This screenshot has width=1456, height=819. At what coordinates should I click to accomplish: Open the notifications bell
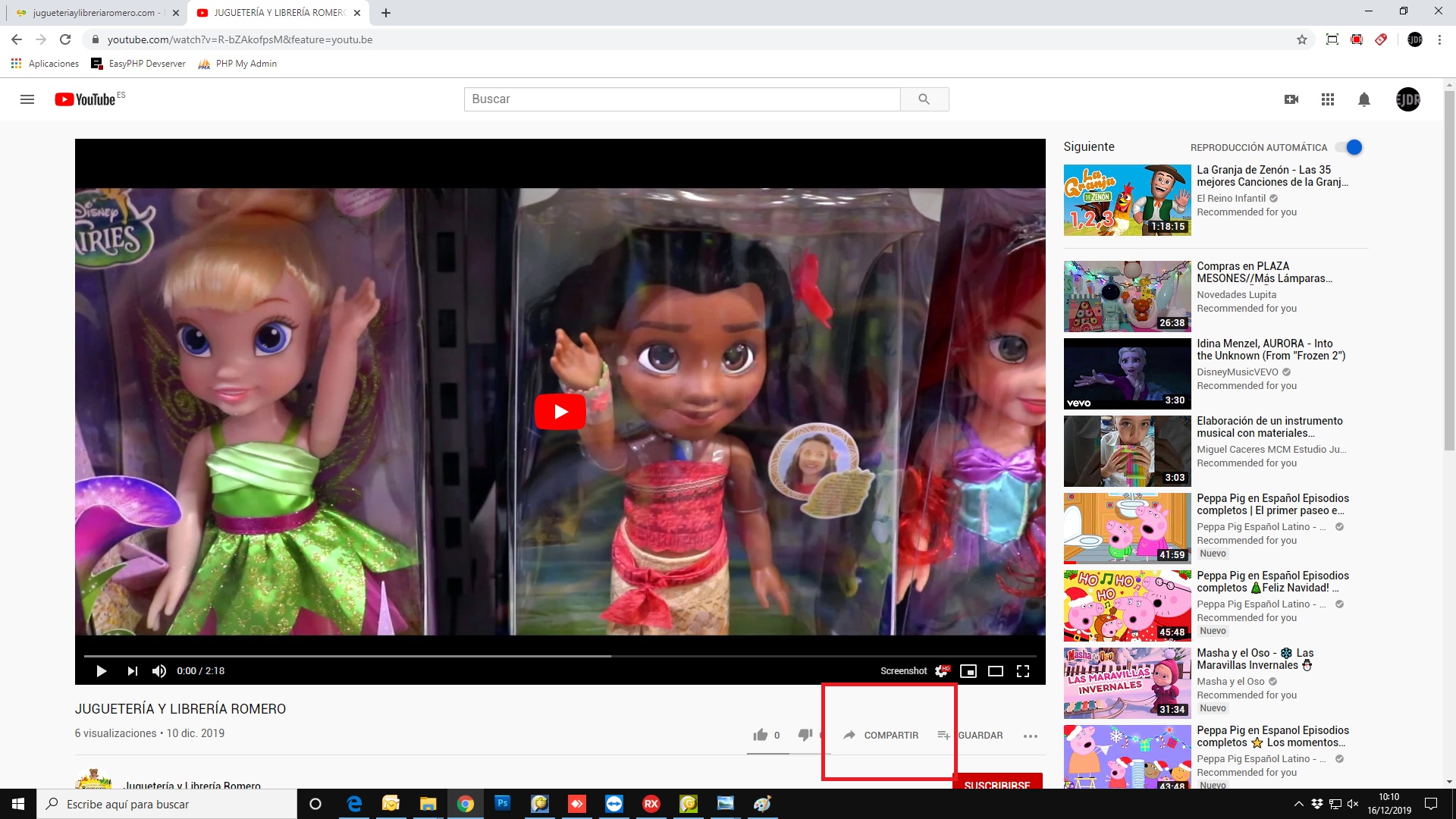[x=1364, y=99]
